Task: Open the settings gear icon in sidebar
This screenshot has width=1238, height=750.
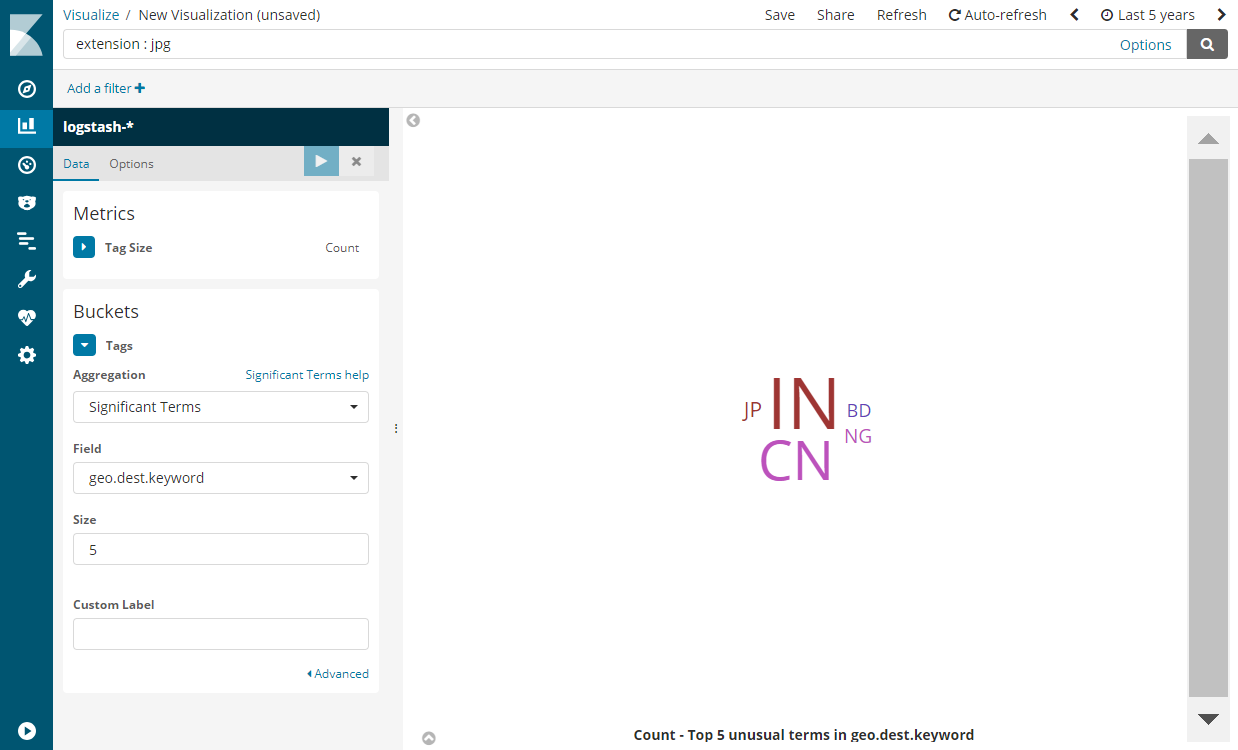Action: (x=27, y=355)
